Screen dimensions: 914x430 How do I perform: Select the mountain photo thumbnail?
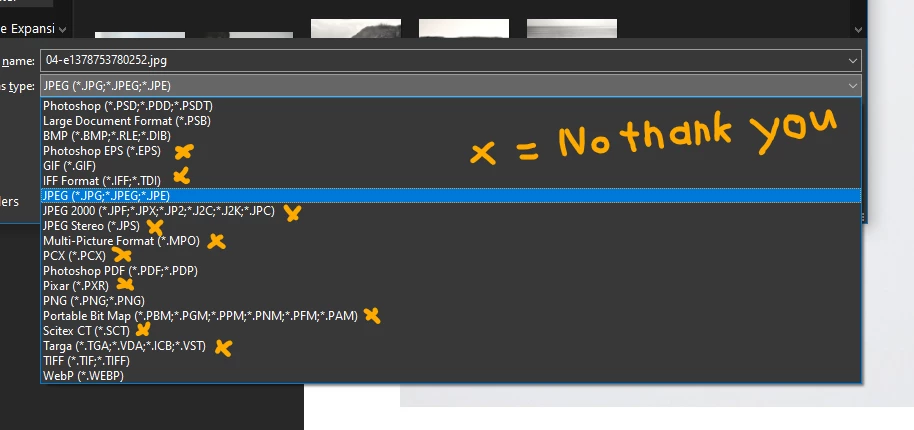[356, 29]
